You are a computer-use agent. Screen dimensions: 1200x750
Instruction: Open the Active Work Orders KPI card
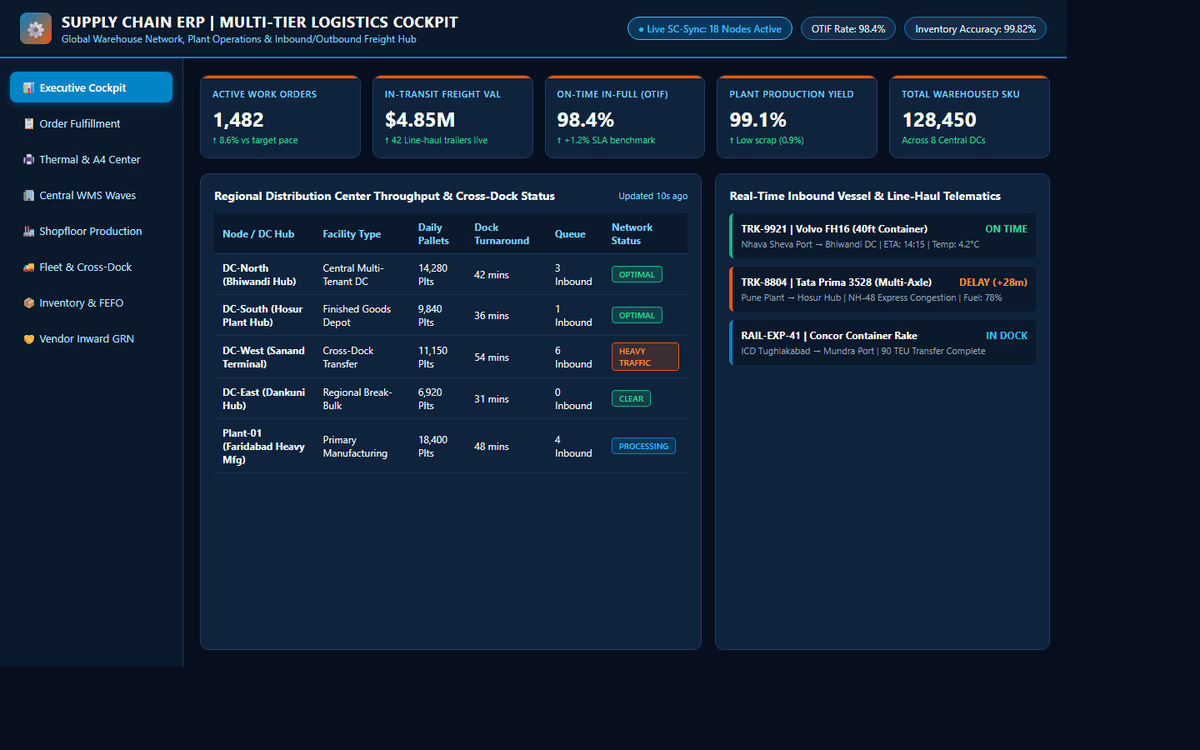280,117
